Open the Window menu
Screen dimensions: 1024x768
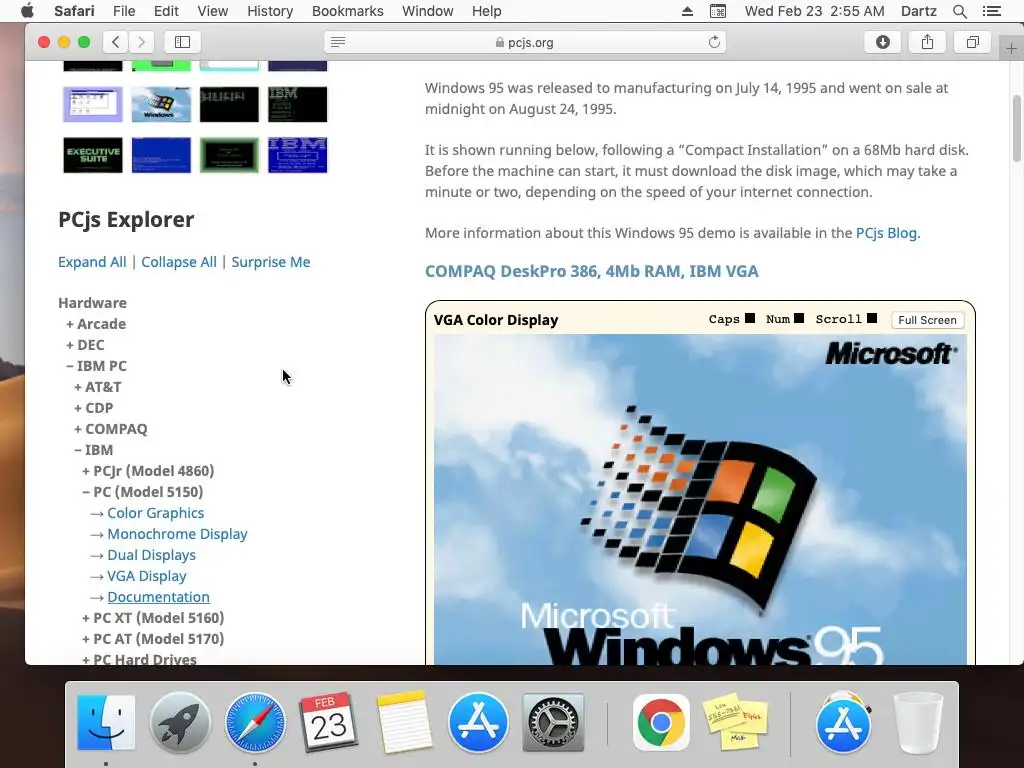[427, 11]
